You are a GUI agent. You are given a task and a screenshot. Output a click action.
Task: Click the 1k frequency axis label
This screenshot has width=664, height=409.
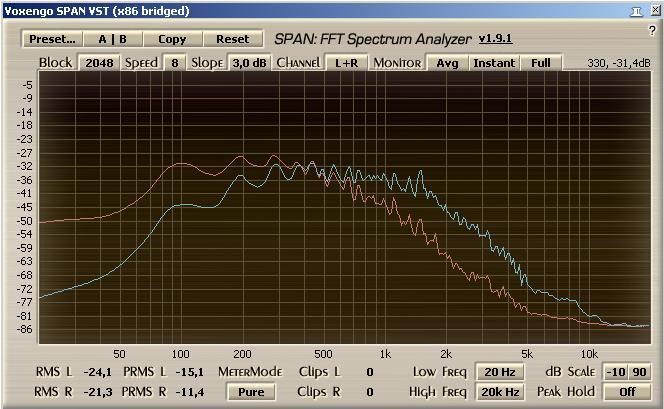385,354
